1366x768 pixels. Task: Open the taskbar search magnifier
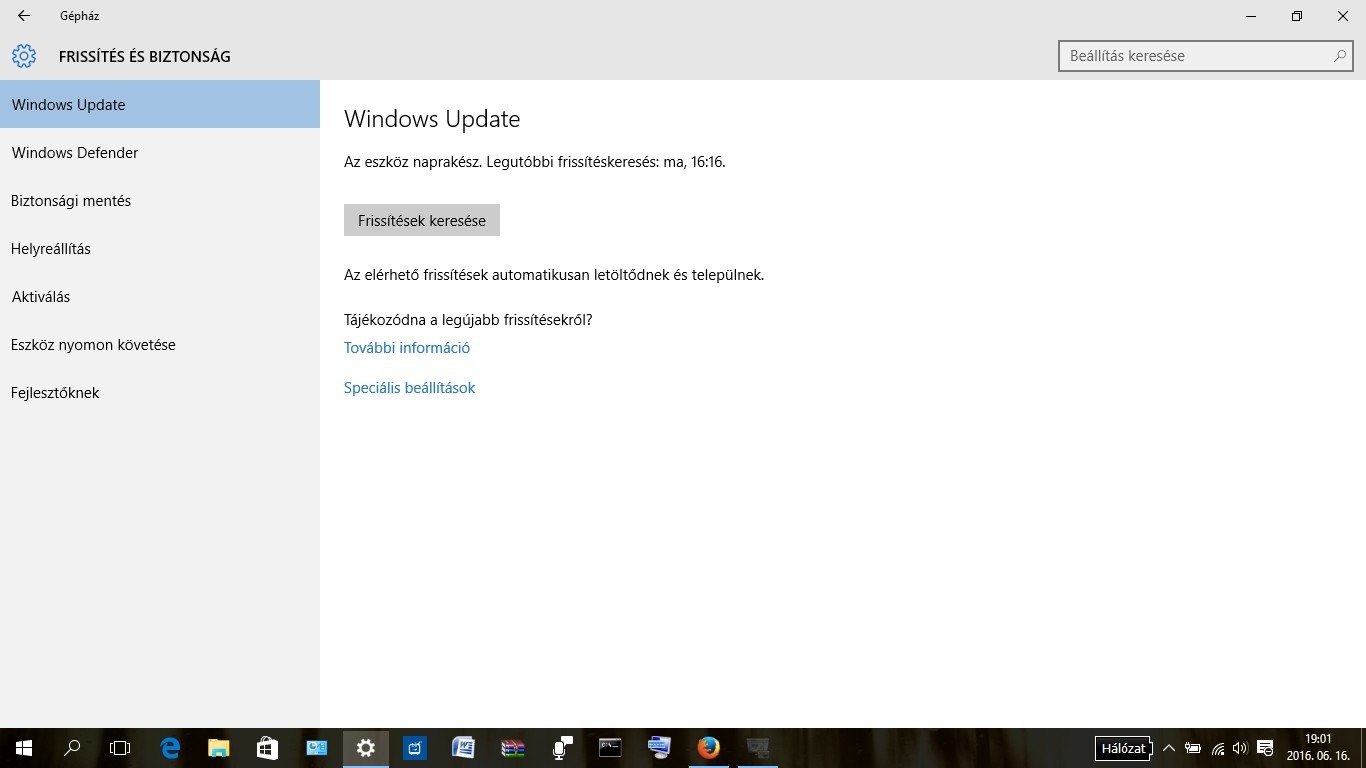tap(72, 748)
